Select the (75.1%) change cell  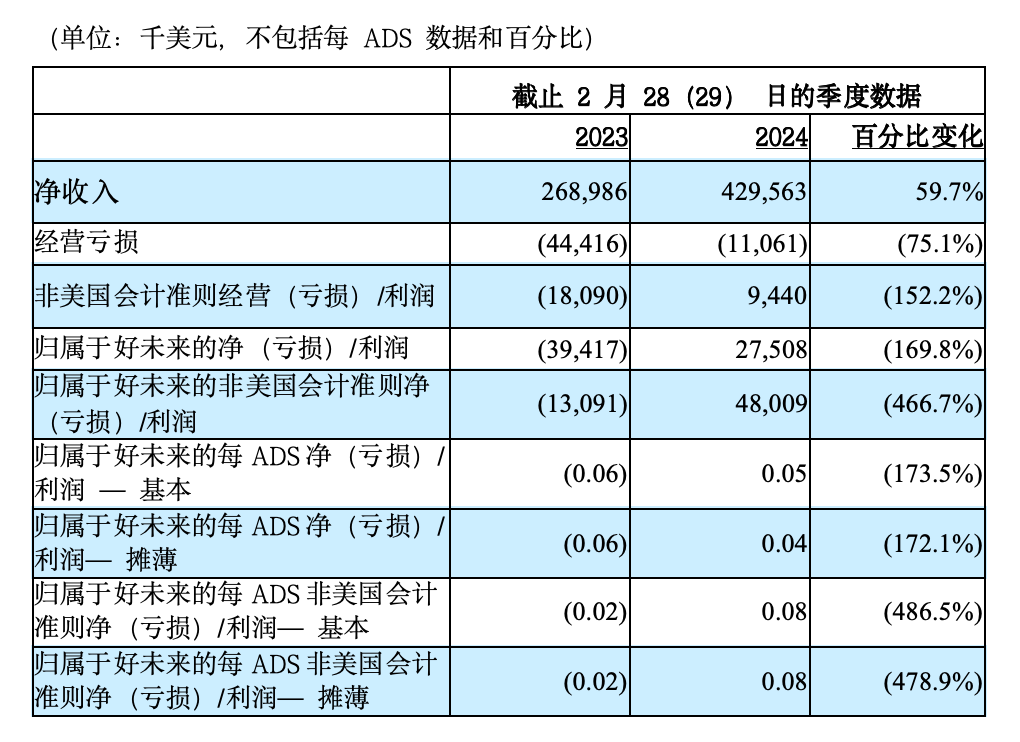click(x=932, y=244)
